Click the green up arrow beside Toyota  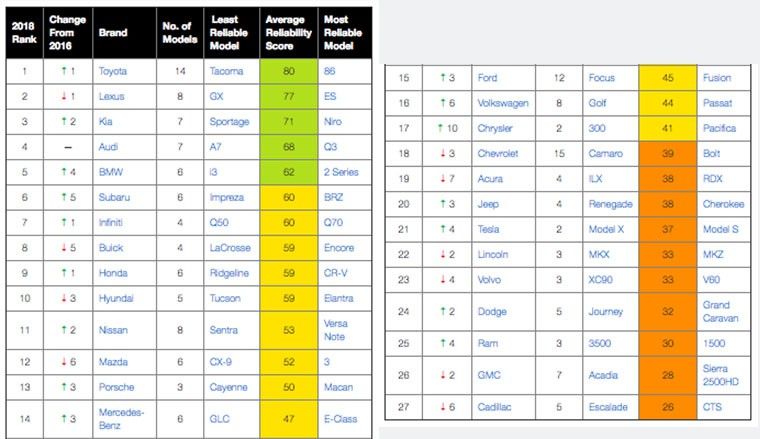tap(63, 71)
